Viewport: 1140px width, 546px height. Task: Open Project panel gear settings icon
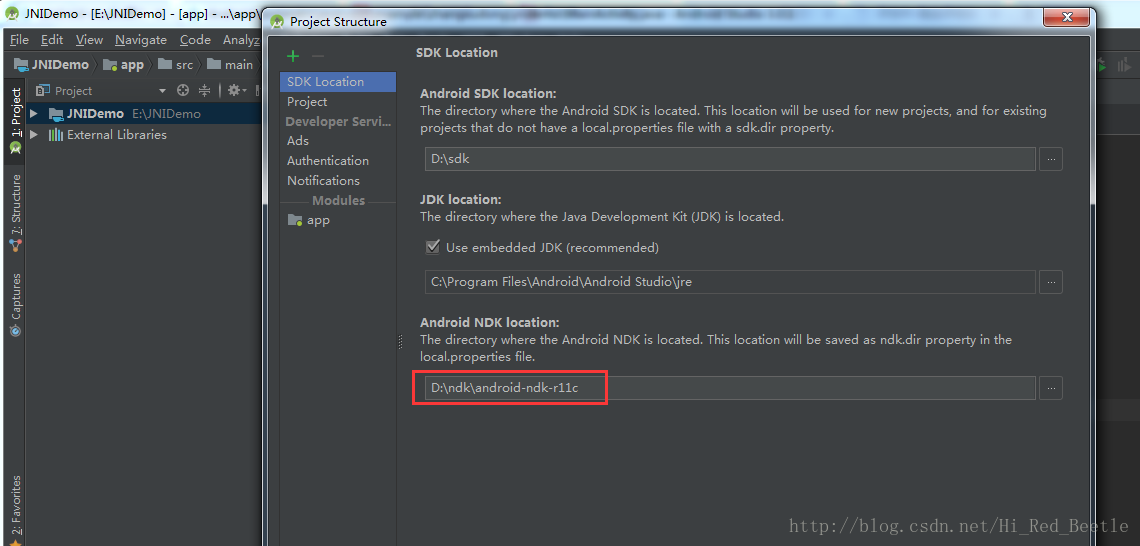[x=234, y=90]
